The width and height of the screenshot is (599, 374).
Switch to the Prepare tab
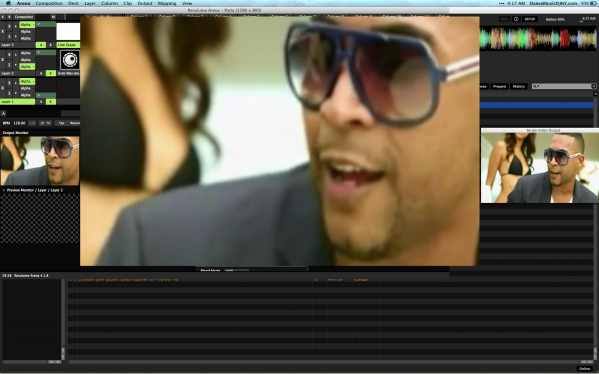499,86
